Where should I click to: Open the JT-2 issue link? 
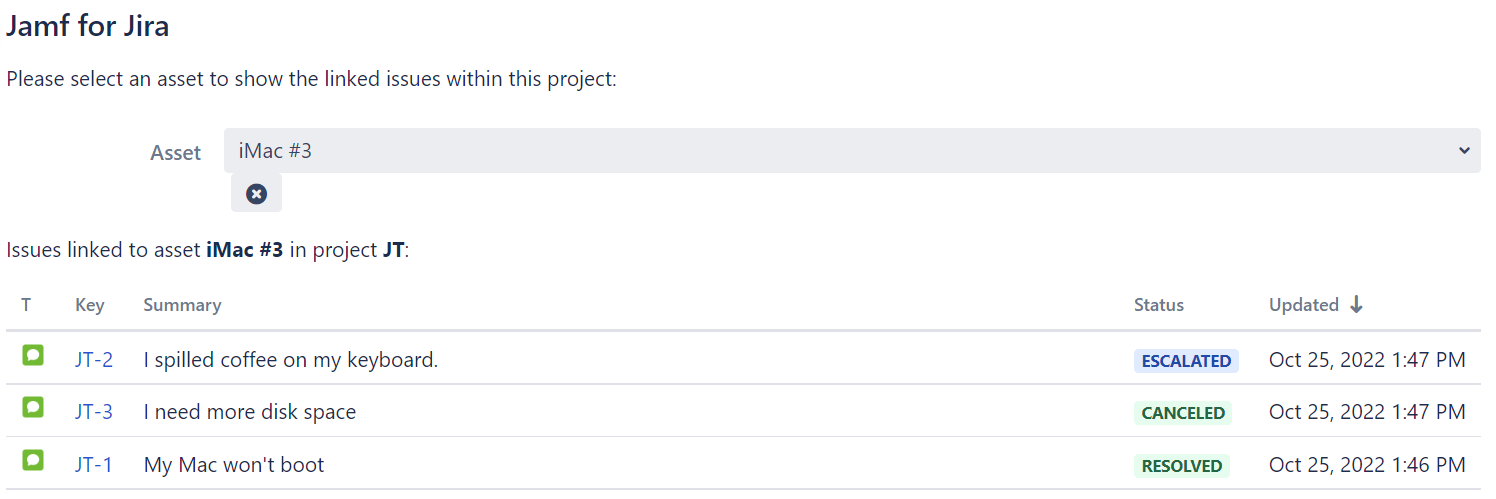[94, 360]
